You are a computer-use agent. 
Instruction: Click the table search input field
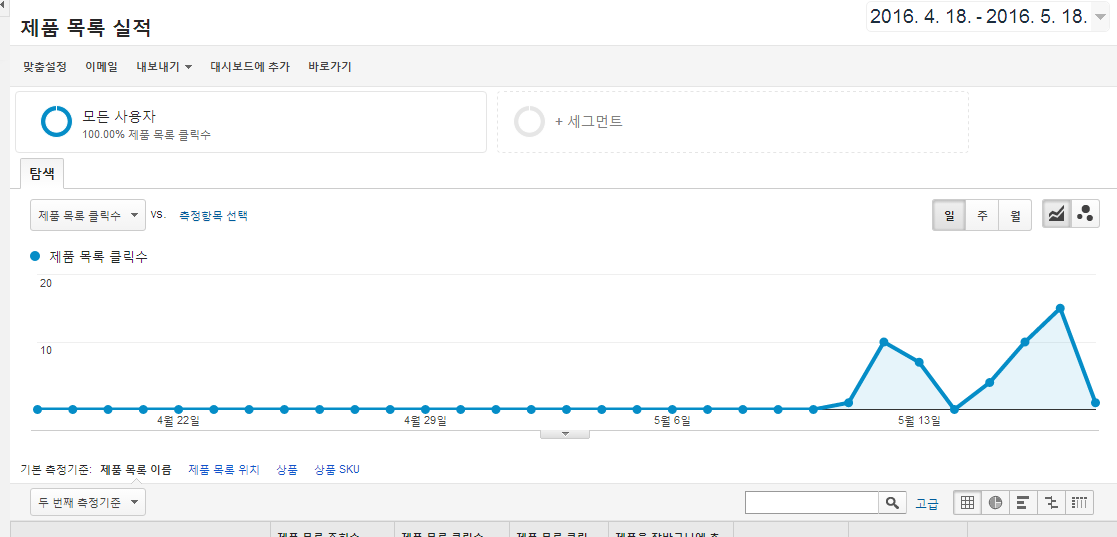811,503
